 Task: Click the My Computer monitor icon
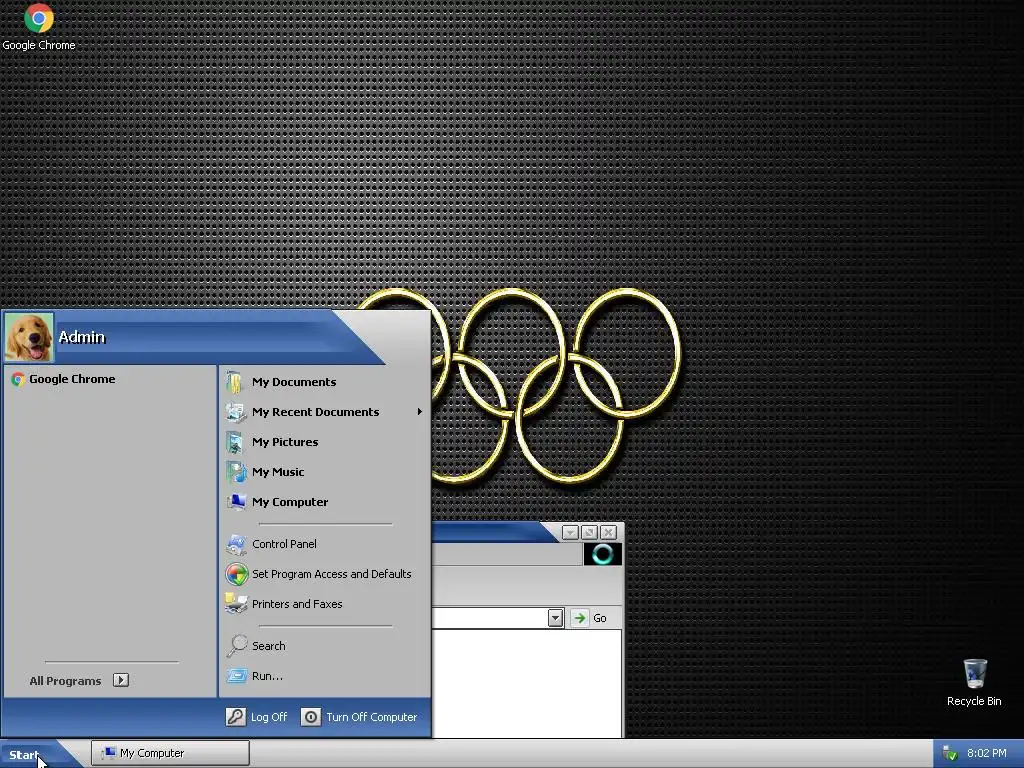[236, 502]
